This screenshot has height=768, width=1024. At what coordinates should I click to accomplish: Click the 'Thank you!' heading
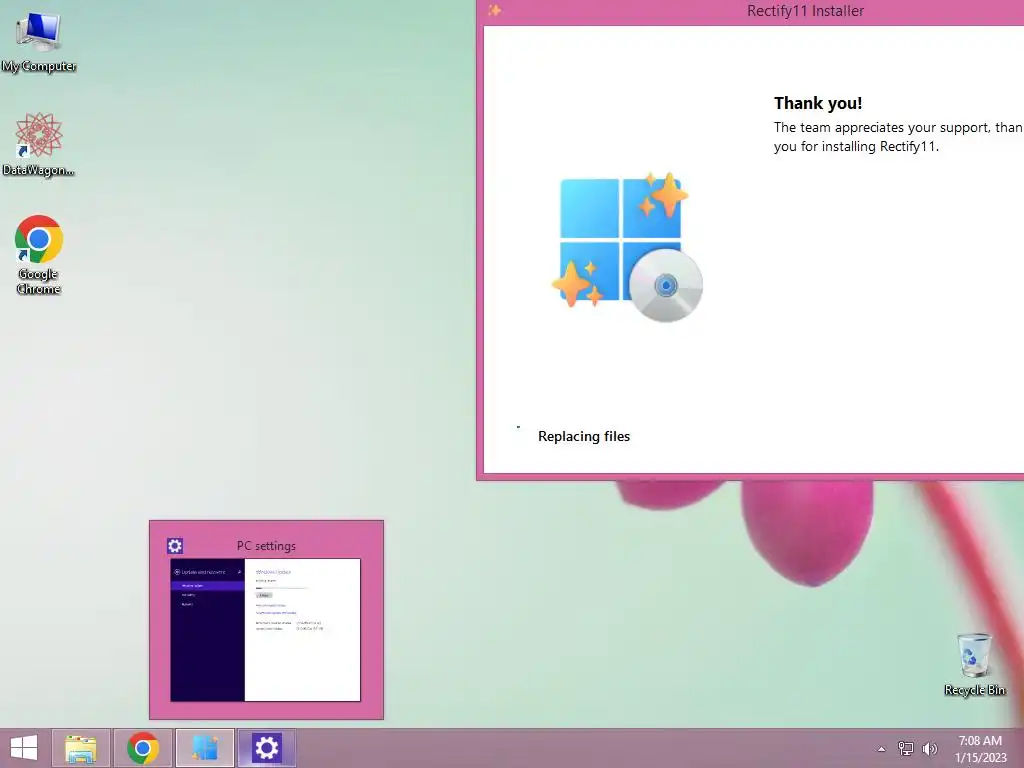coord(818,103)
